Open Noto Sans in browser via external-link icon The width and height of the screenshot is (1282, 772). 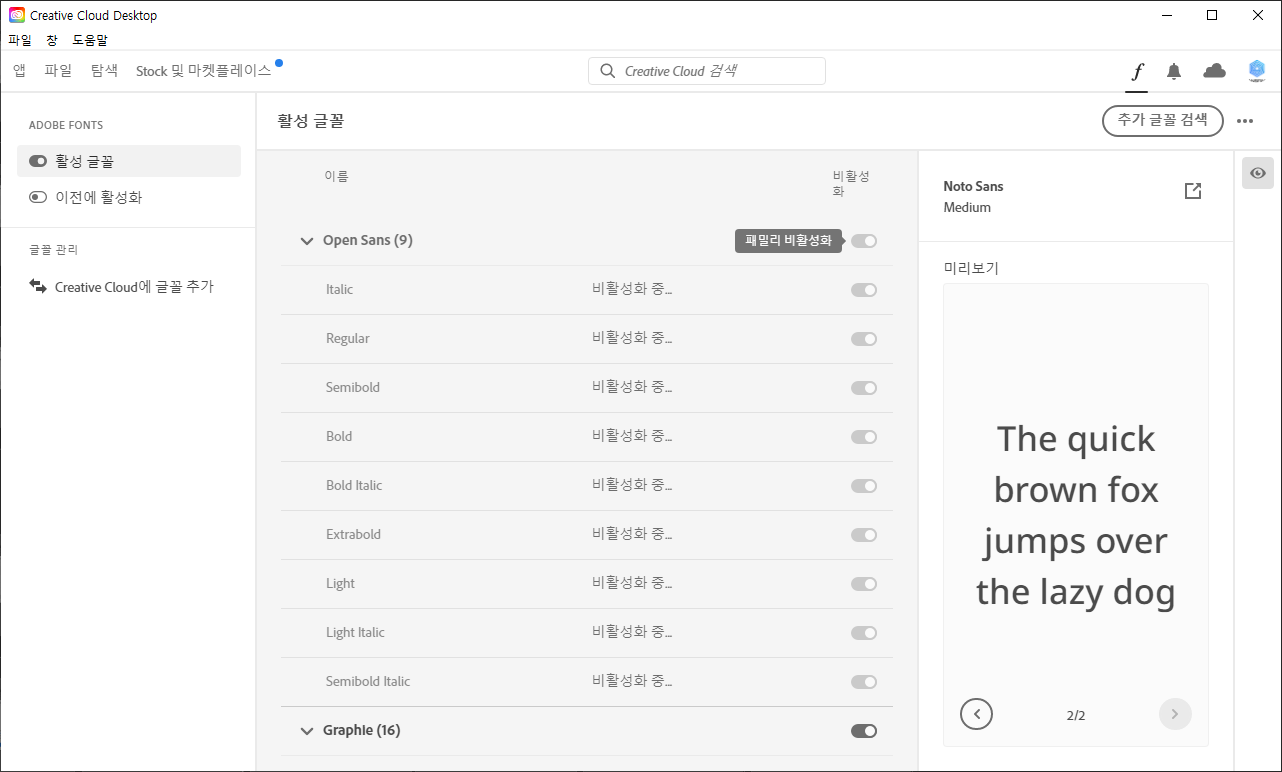tap(1193, 191)
